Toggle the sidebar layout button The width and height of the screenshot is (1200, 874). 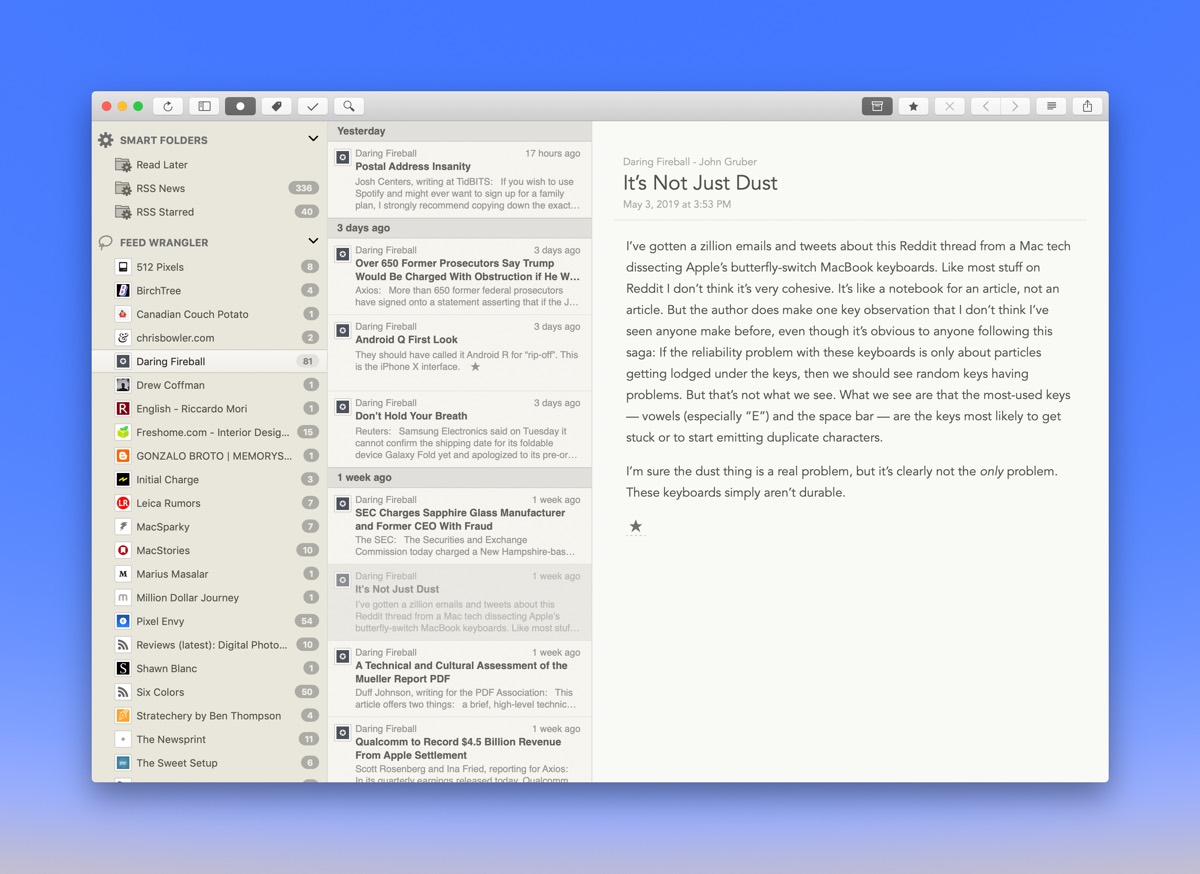point(204,106)
